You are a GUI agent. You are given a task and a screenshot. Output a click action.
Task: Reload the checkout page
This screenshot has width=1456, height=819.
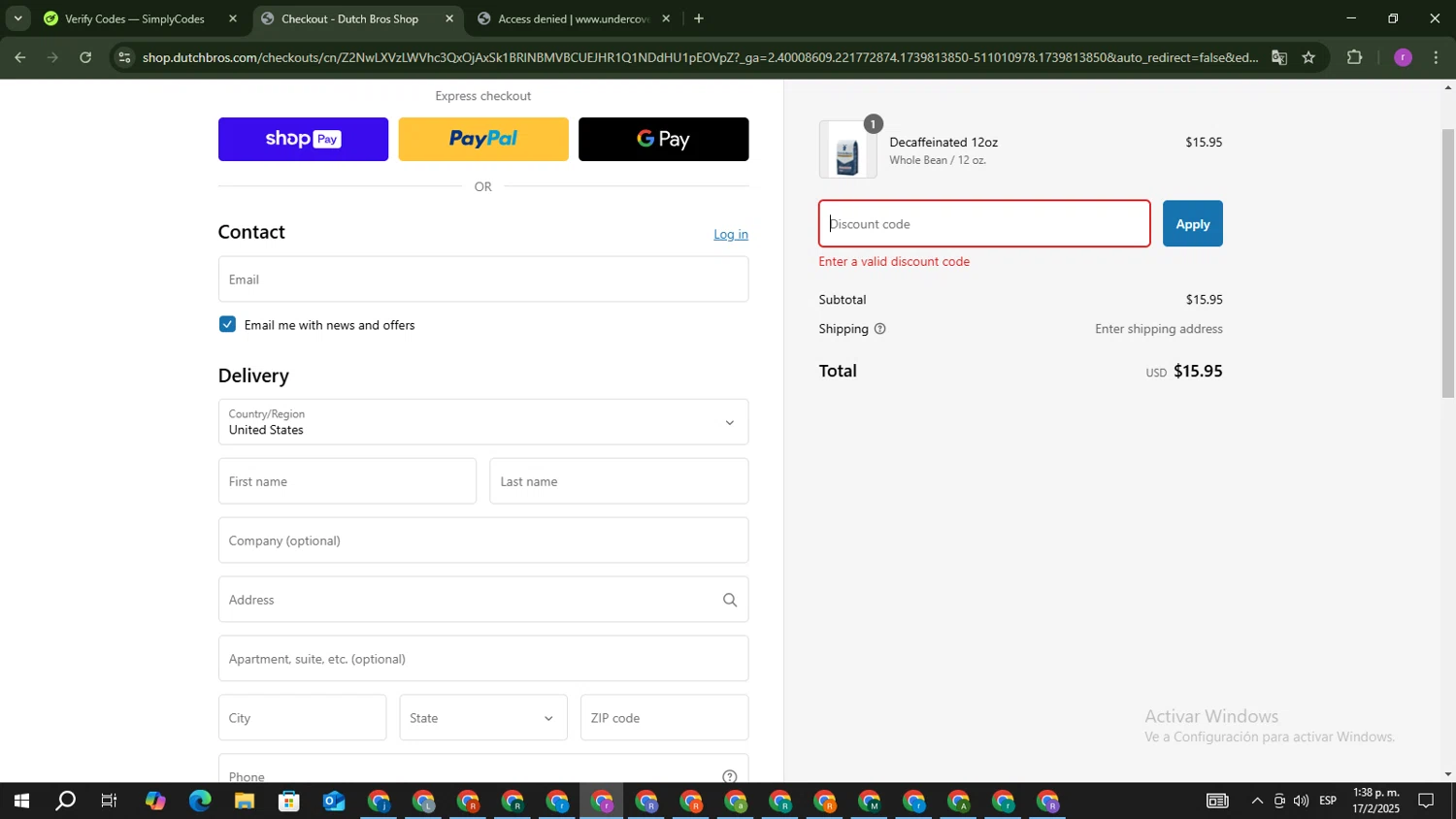coord(85,57)
